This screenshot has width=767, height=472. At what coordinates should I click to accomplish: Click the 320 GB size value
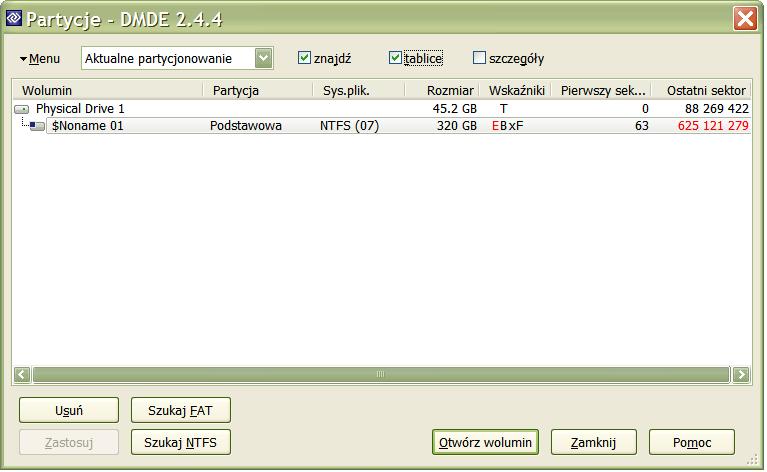click(456, 126)
